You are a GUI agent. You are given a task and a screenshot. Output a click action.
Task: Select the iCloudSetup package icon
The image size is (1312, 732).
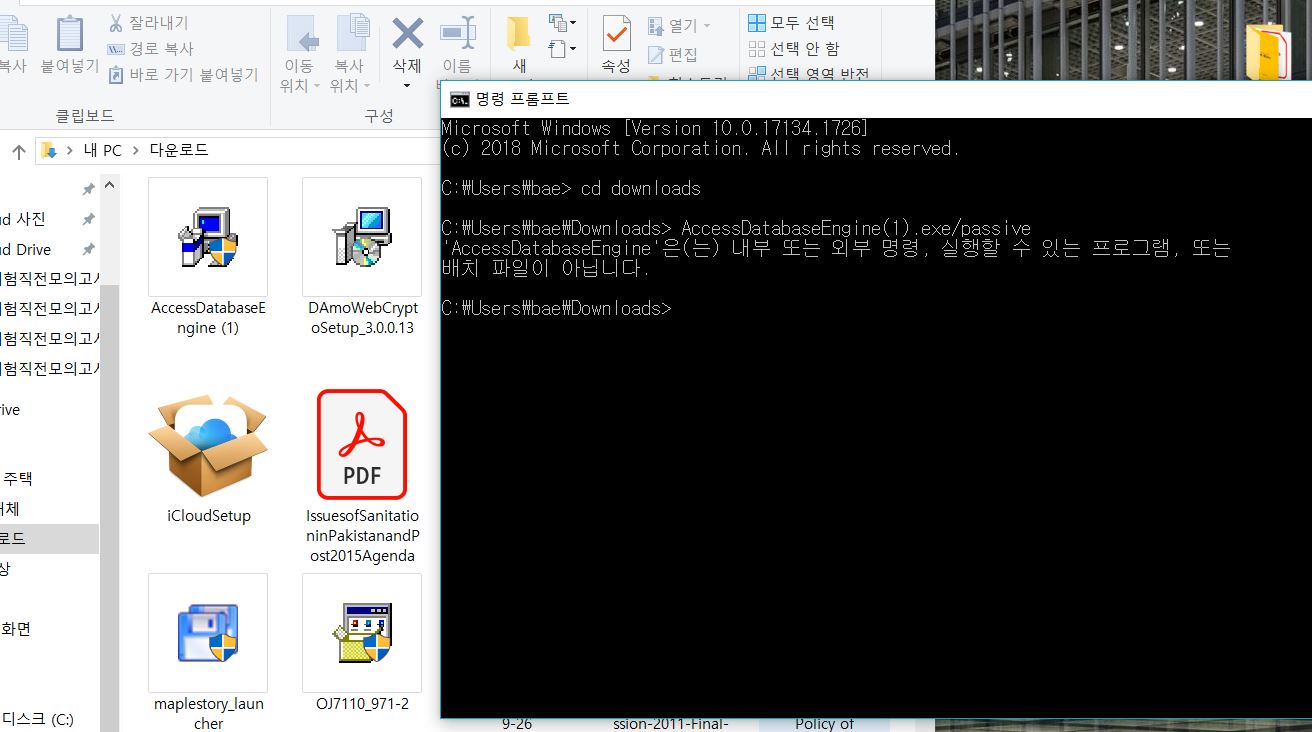(208, 446)
